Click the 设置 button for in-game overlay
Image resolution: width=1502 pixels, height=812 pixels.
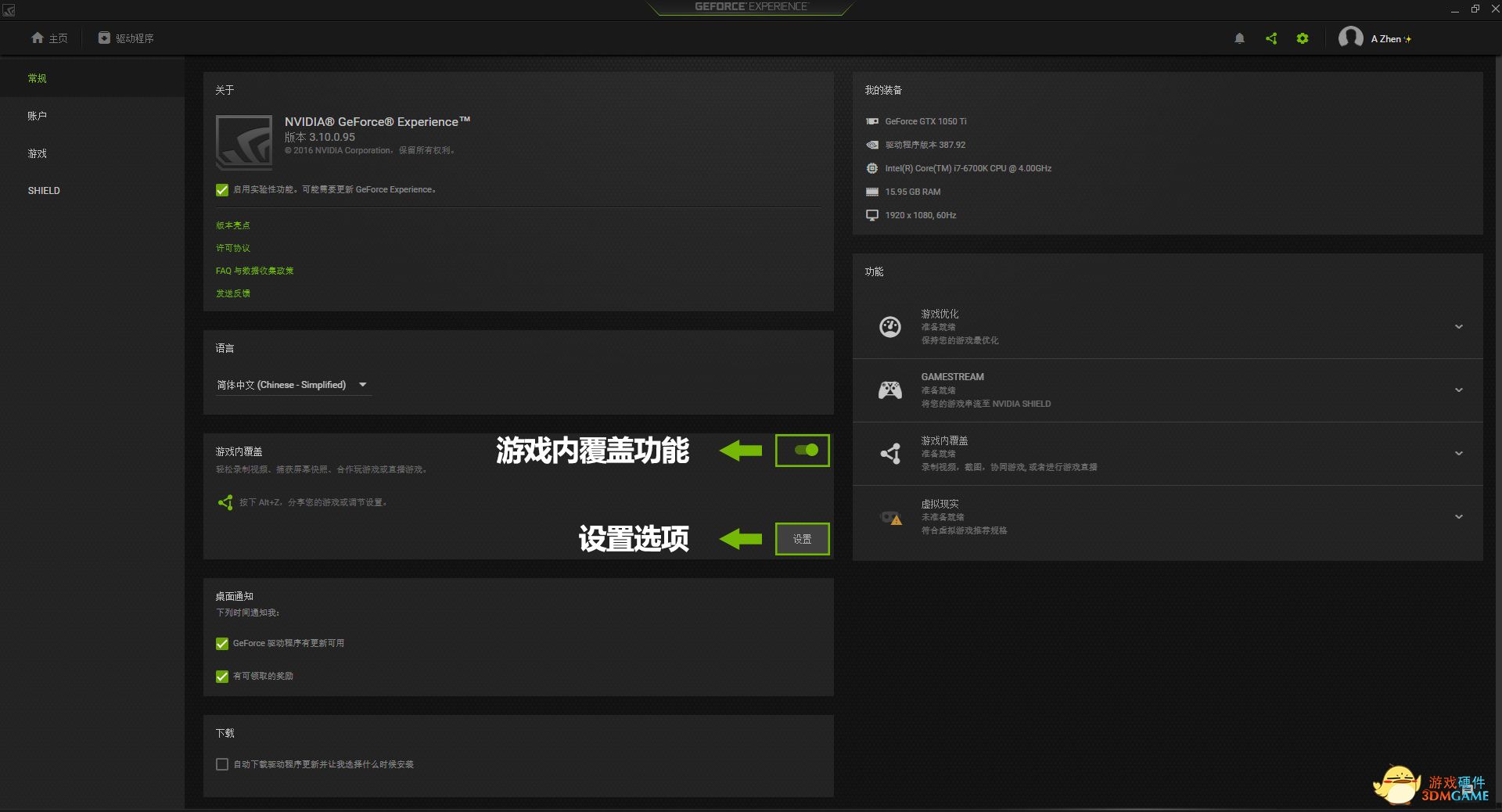point(802,539)
